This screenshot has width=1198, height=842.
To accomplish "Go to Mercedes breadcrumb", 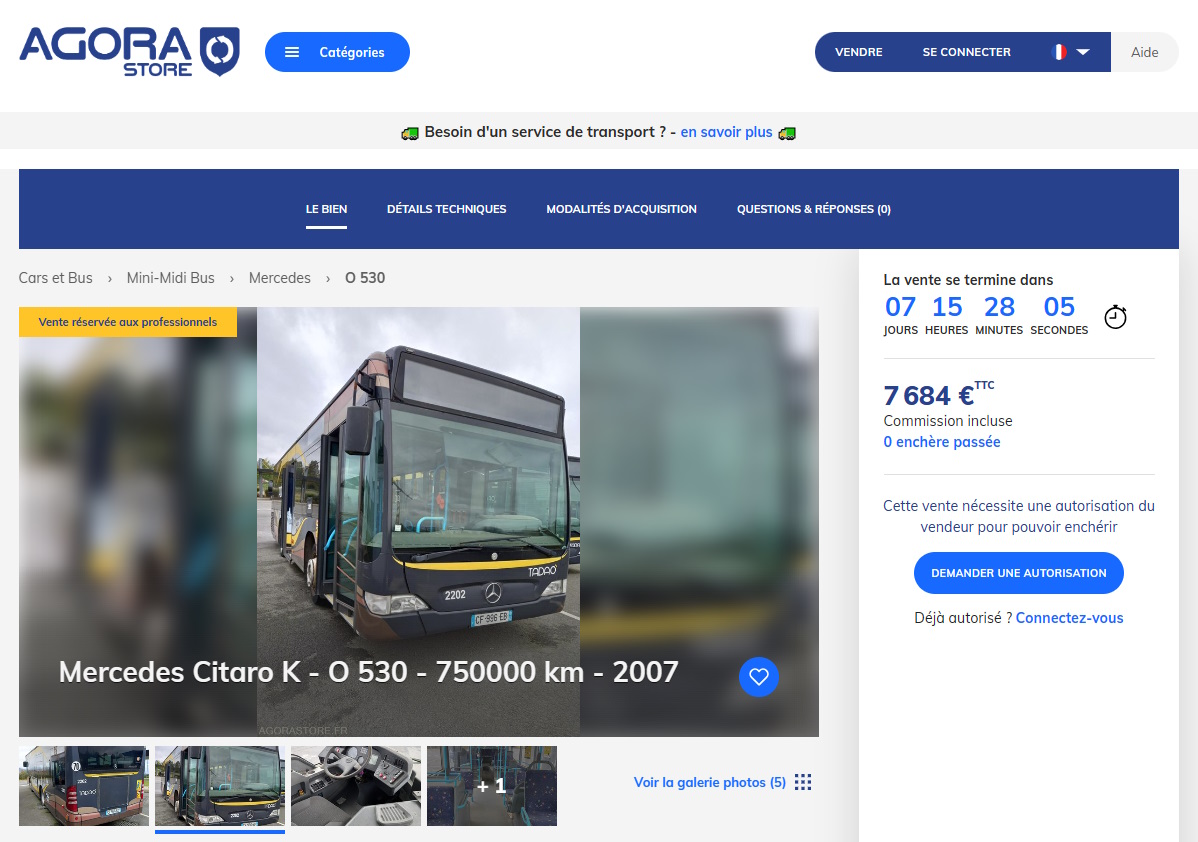I will tap(280, 278).
